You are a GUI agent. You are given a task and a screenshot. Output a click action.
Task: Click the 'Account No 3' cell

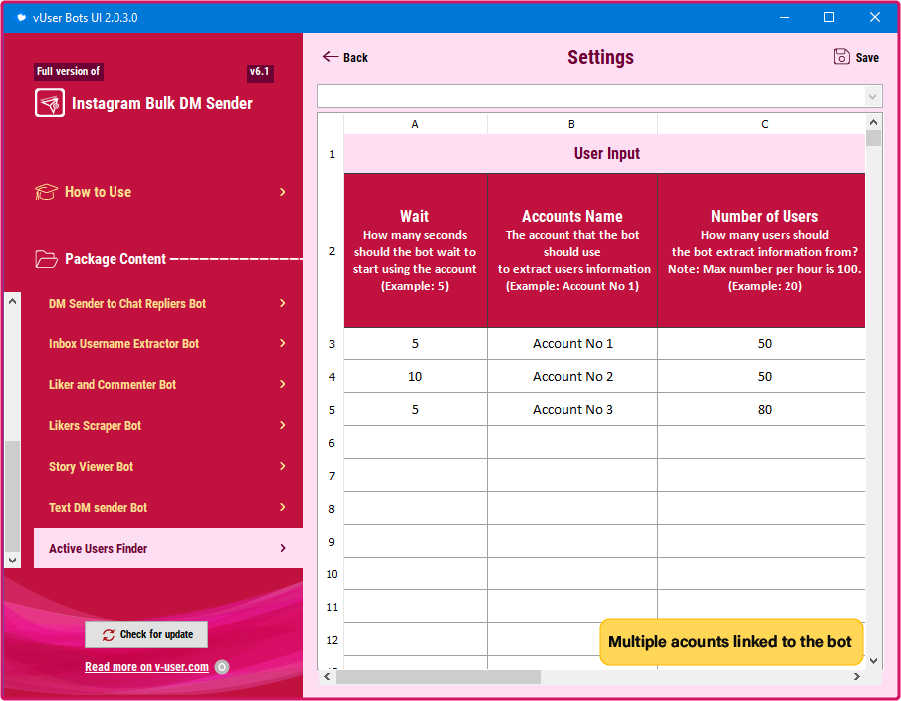(x=572, y=409)
